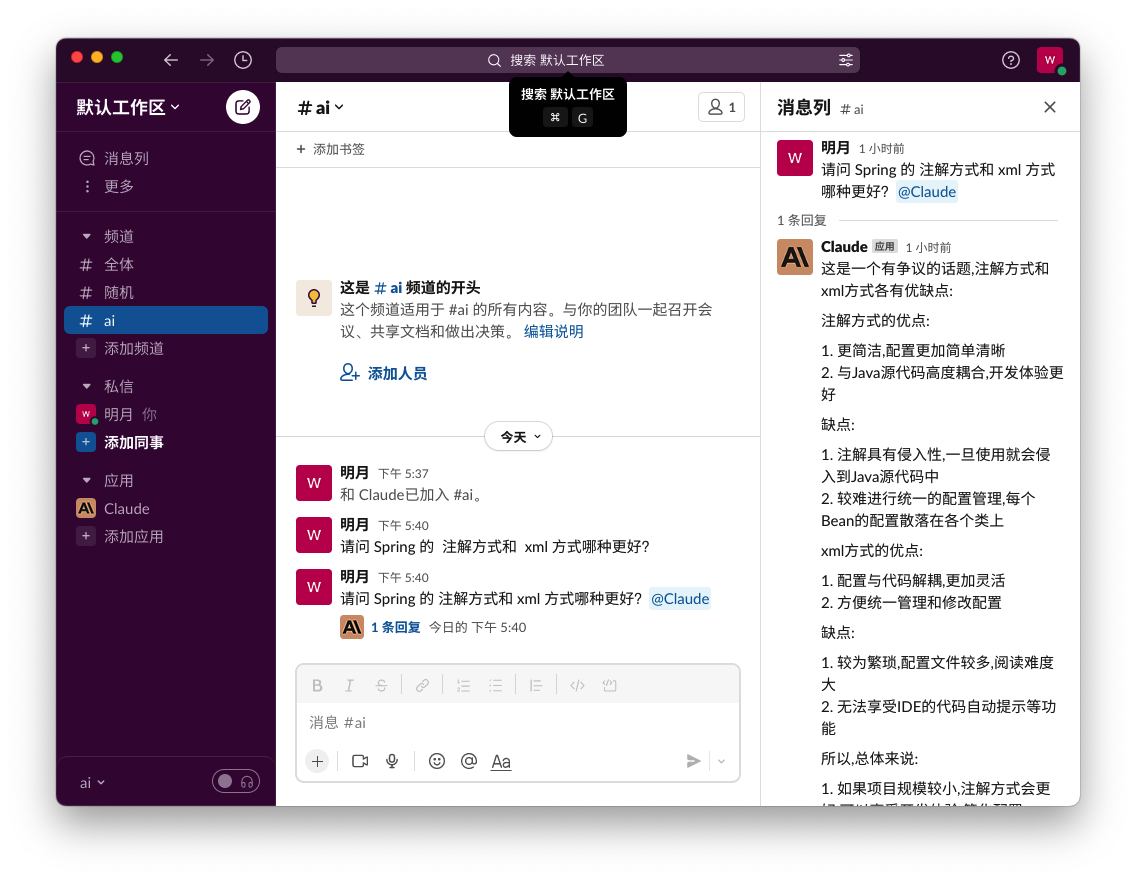Close the 消息列 thread panel
This screenshot has width=1136, height=880.
point(1050,107)
